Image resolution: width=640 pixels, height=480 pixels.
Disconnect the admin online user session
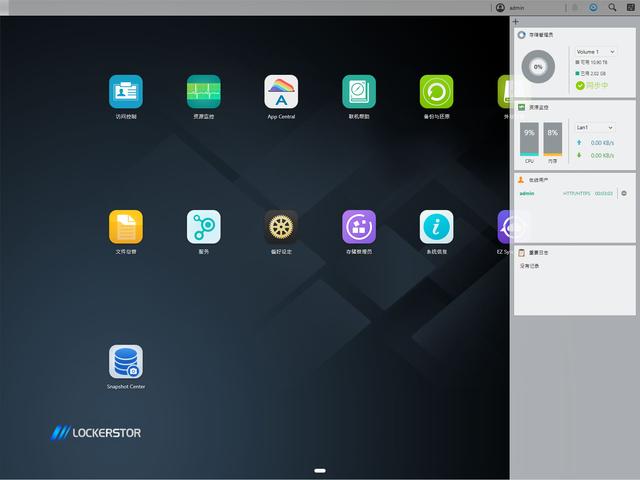[624, 193]
